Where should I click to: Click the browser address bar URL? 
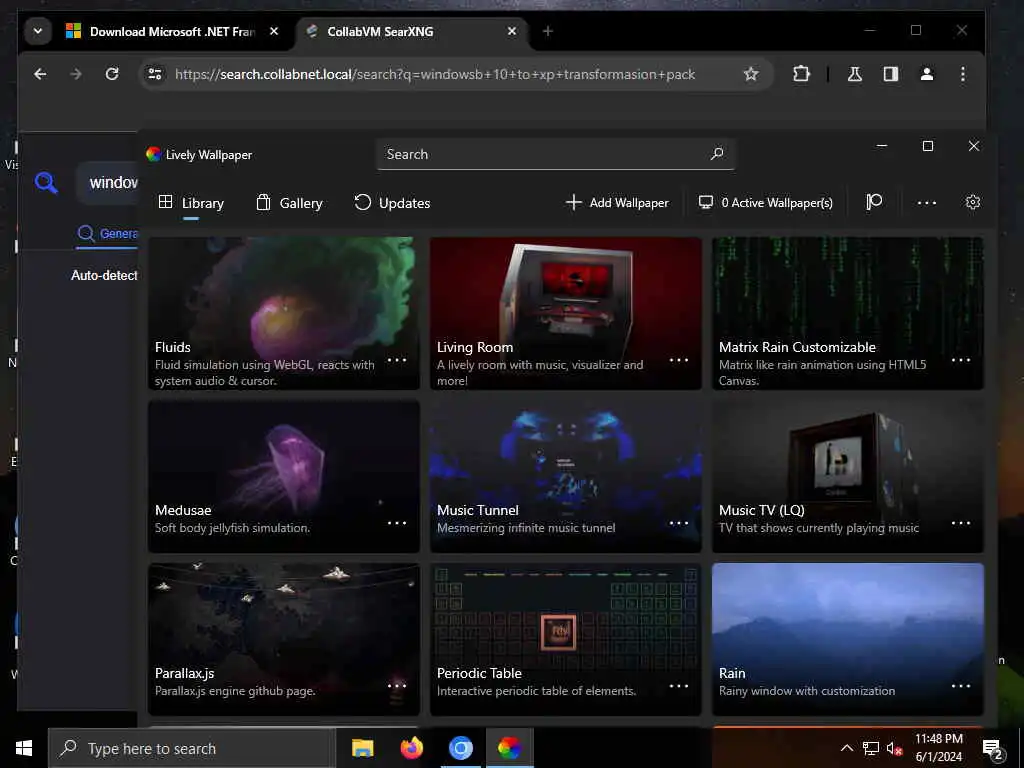435,74
